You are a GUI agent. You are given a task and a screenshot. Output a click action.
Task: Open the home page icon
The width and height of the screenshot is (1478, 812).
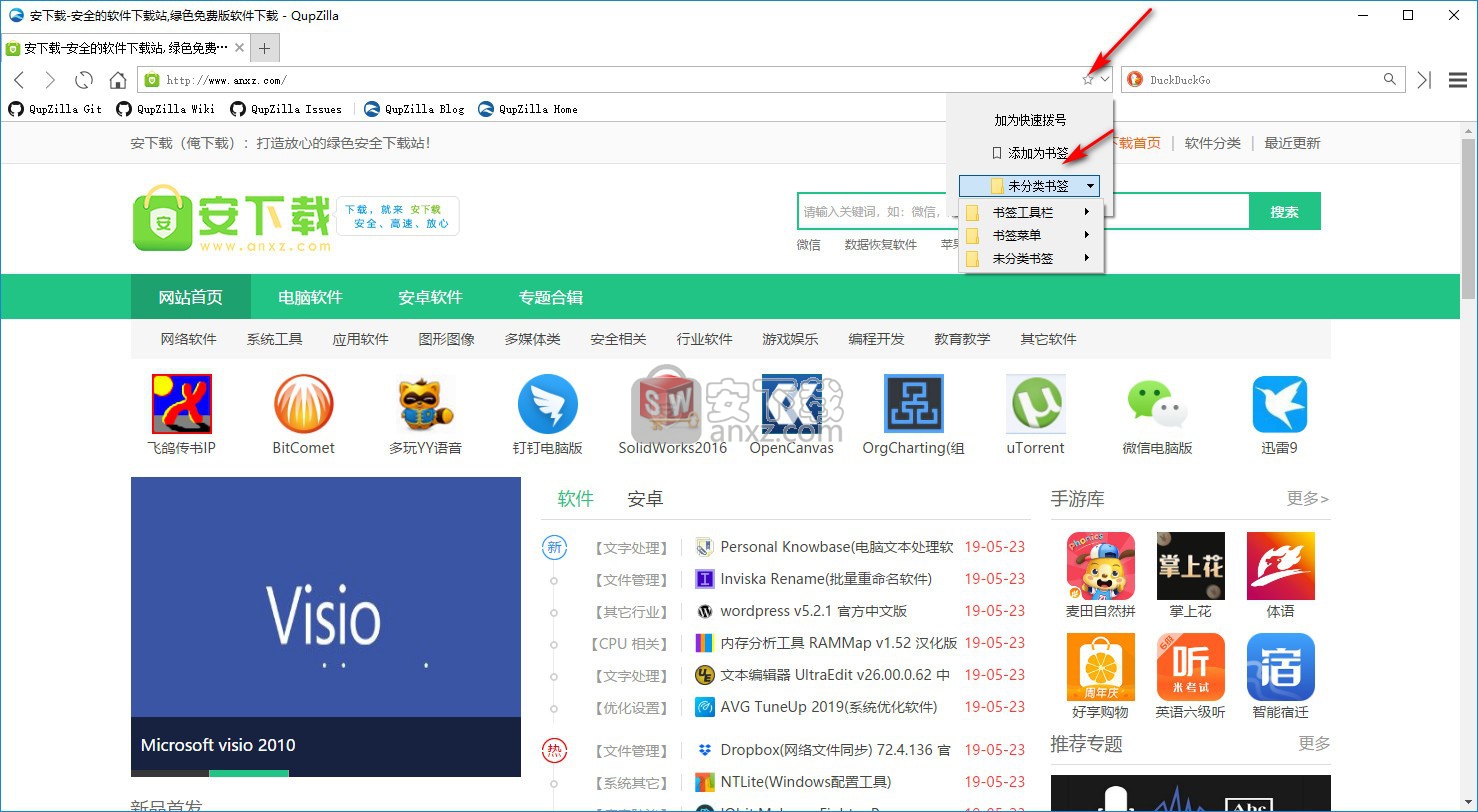pyautogui.click(x=118, y=80)
